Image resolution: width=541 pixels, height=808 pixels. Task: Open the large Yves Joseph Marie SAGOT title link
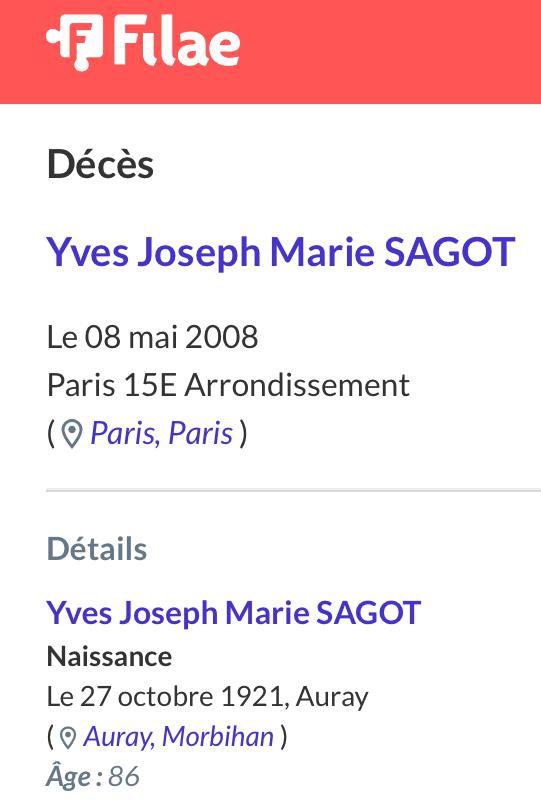tap(281, 252)
